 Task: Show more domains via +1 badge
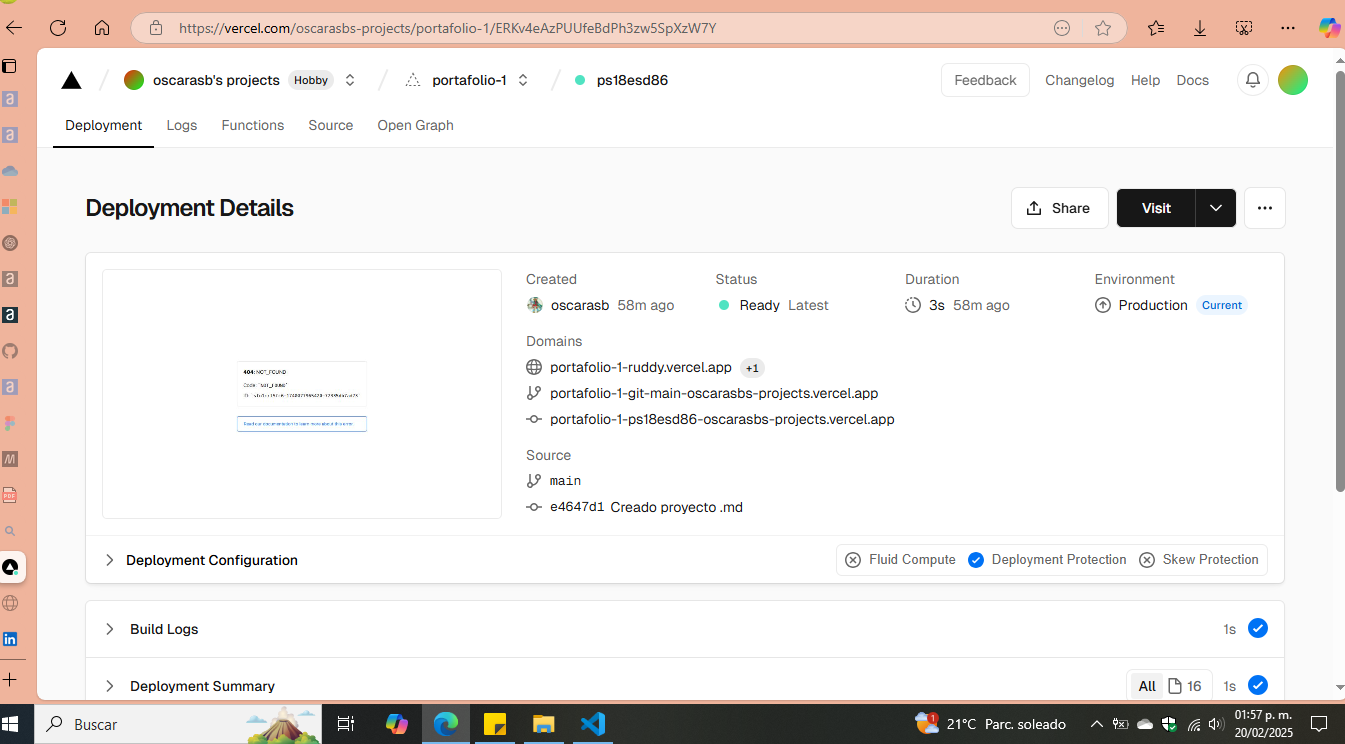pos(753,368)
